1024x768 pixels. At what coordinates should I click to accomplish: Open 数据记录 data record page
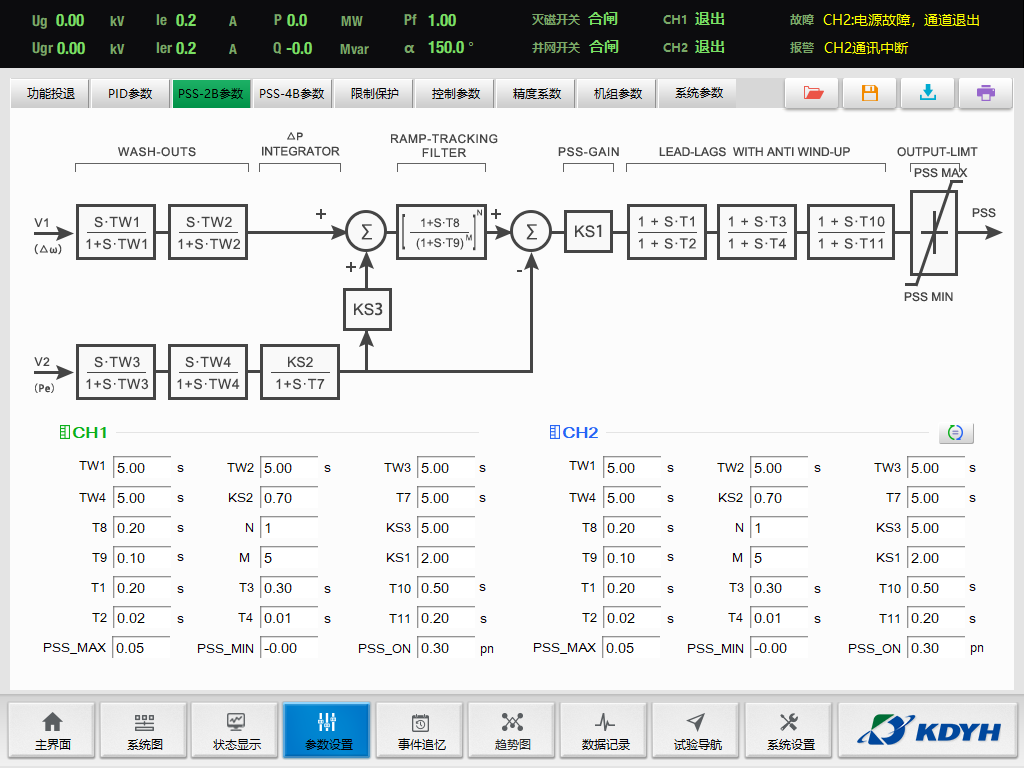point(605,731)
